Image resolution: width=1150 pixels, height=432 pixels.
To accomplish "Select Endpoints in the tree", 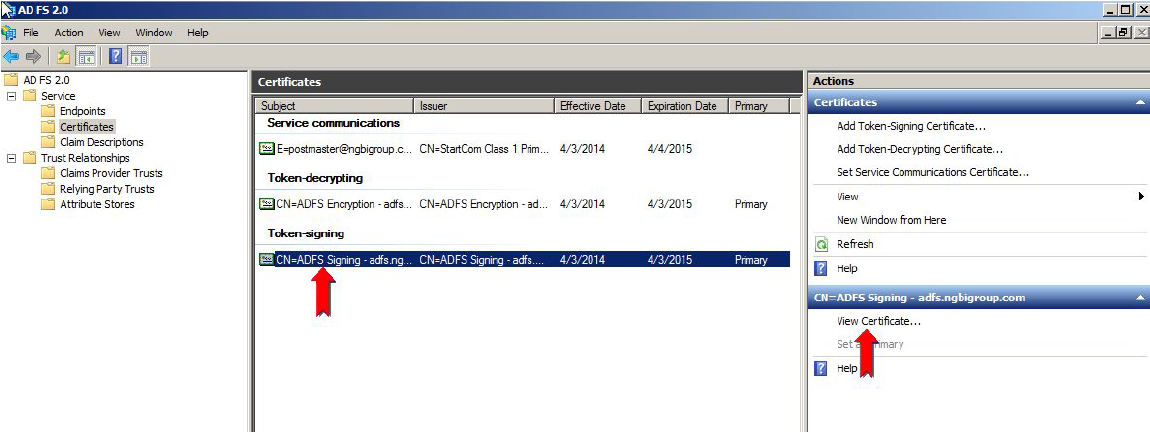I will 83,111.
